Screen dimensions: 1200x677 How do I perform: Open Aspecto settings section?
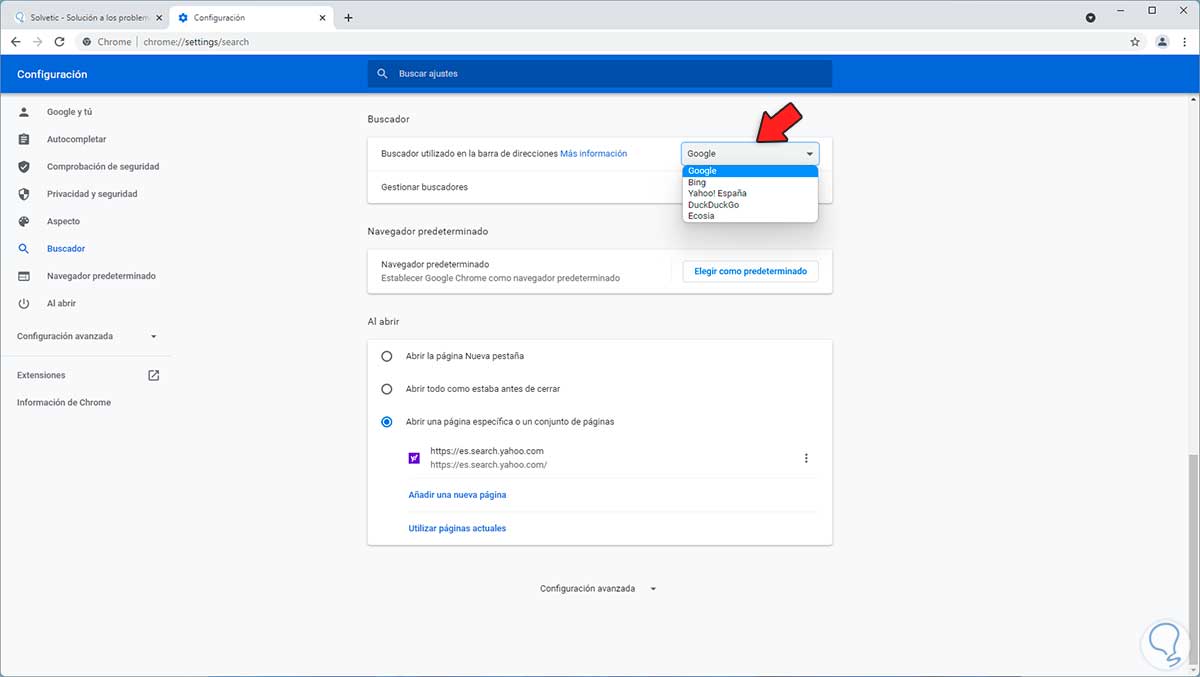[63, 221]
